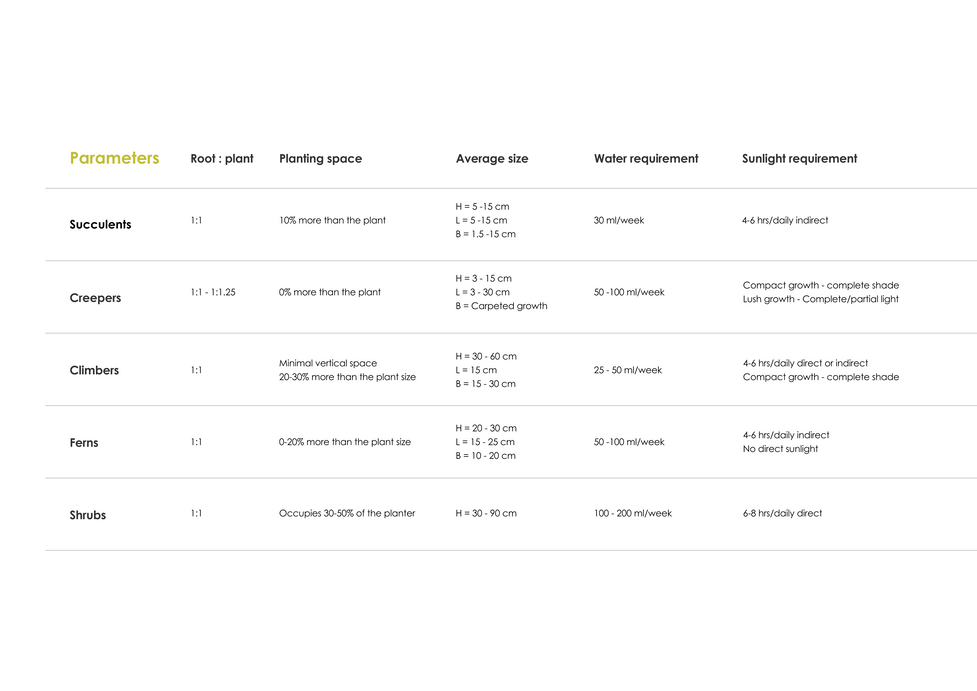Click the yellow Parameters heading
977x691 pixels.
tap(114, 158)
